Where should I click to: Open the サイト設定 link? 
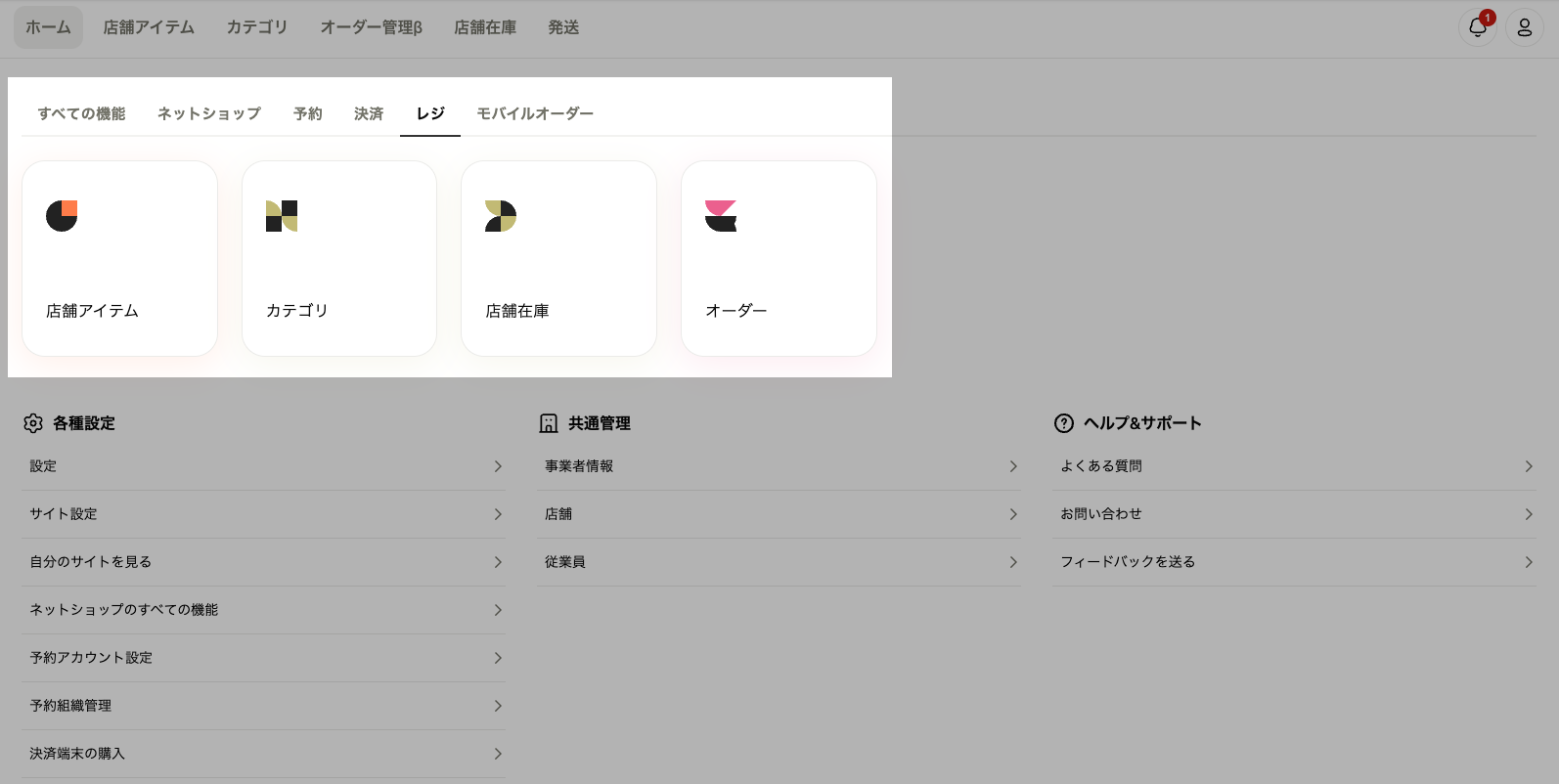point(264,514)
